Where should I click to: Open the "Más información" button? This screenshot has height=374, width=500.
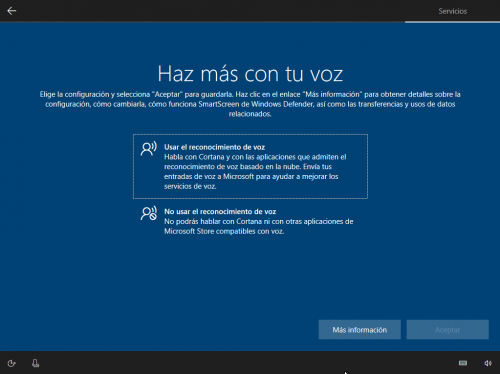[360, 330]
